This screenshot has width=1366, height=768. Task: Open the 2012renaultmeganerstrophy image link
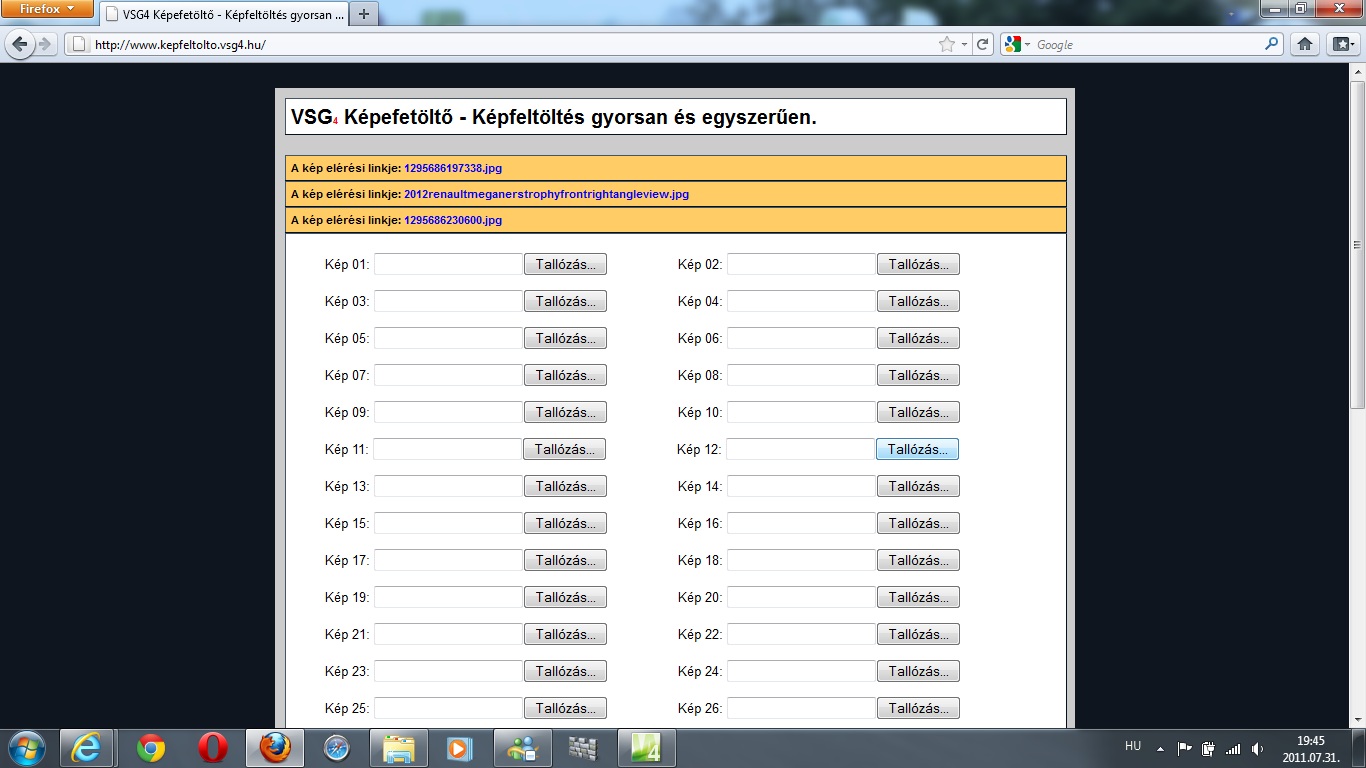coord(546,194)
